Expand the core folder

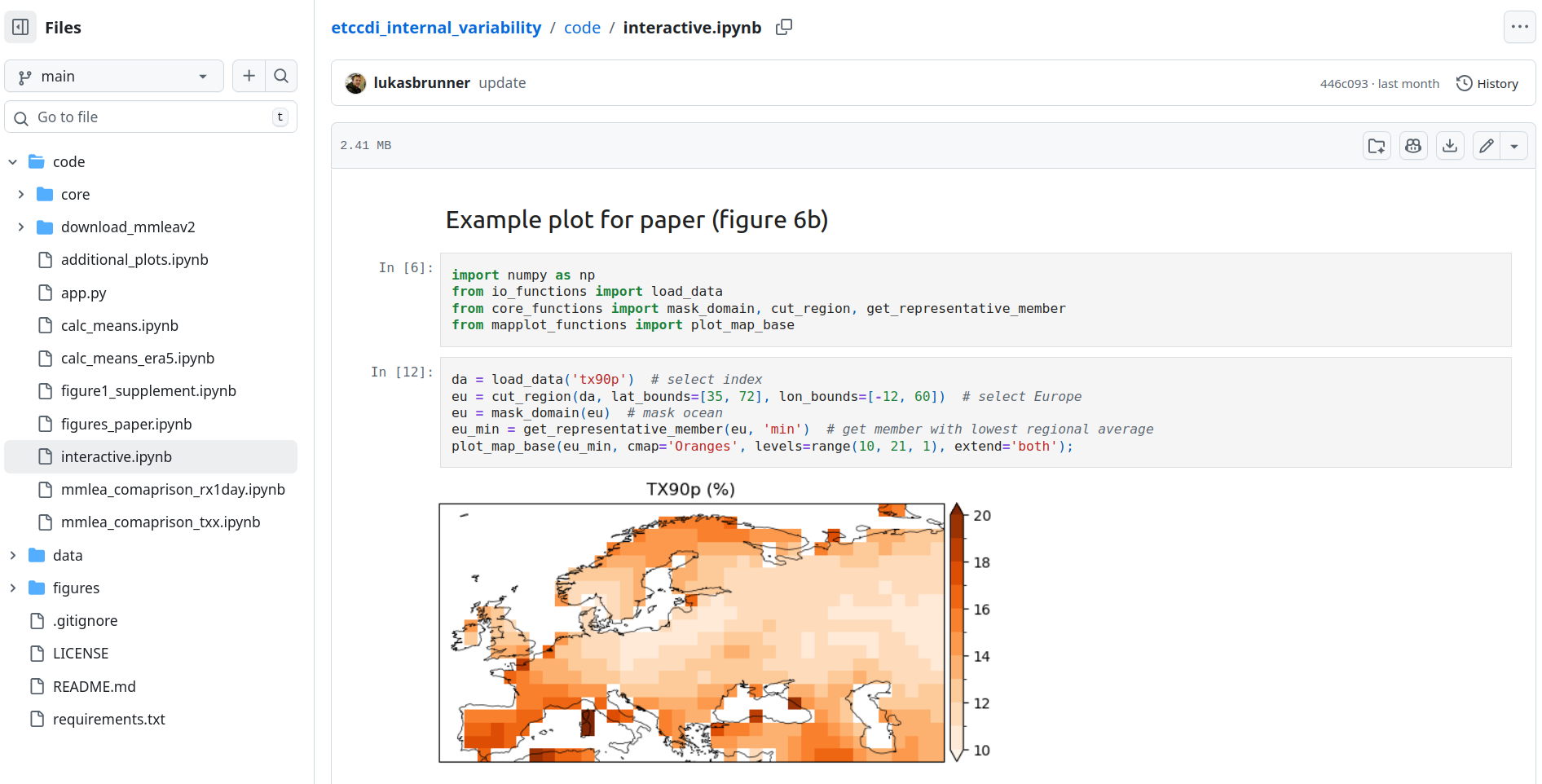pos(21,194)
